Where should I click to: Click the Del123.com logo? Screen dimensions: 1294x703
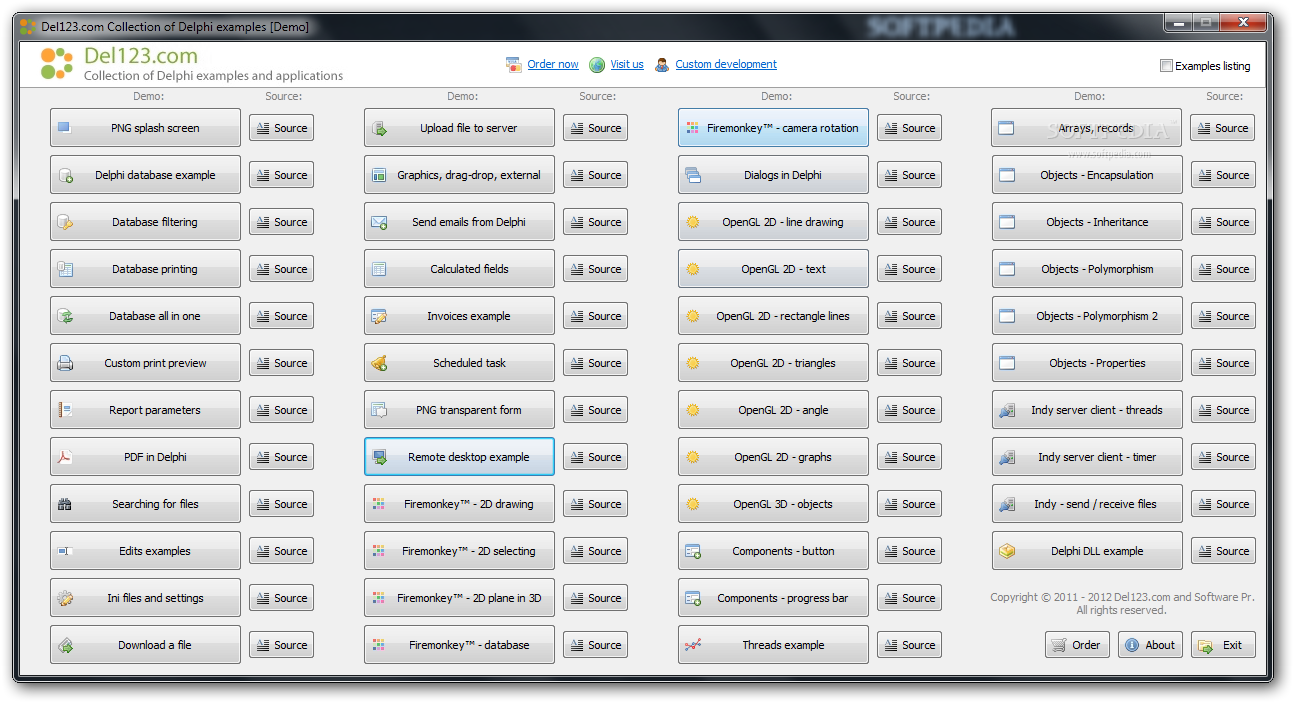57,63
